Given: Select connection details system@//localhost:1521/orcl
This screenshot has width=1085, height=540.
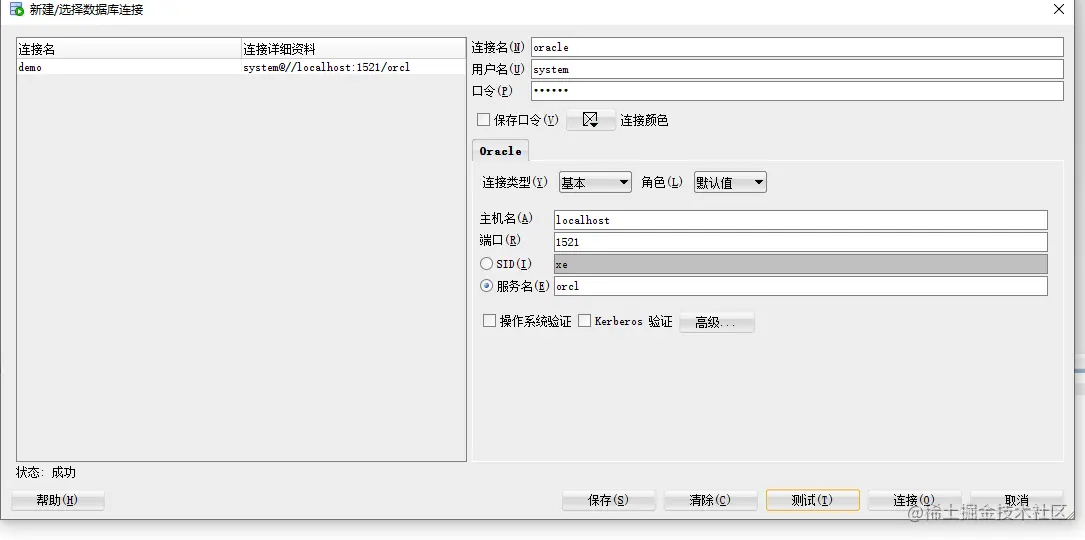Looking at the screenshot, I should [327, 67].
